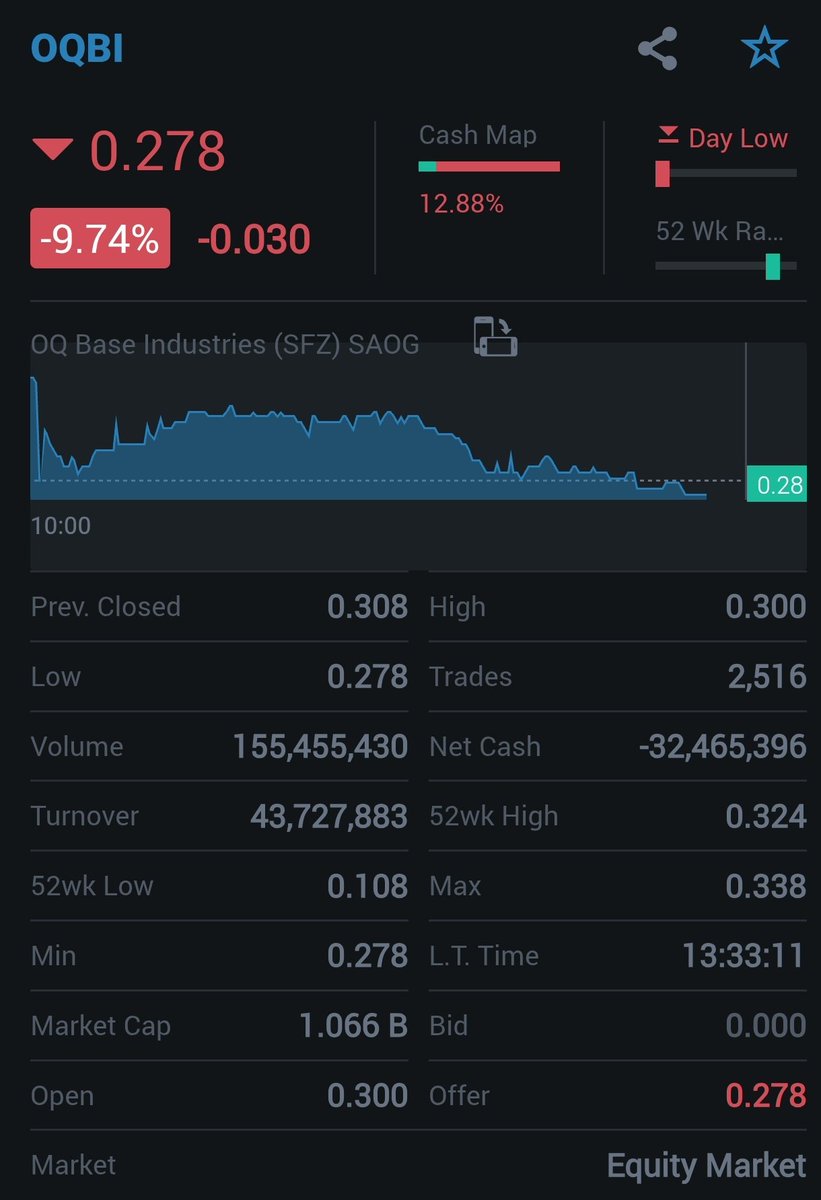Tap the Volume value 155,455,430
Viewport: 821px width, 1200px height.
[x=320, y=747]
